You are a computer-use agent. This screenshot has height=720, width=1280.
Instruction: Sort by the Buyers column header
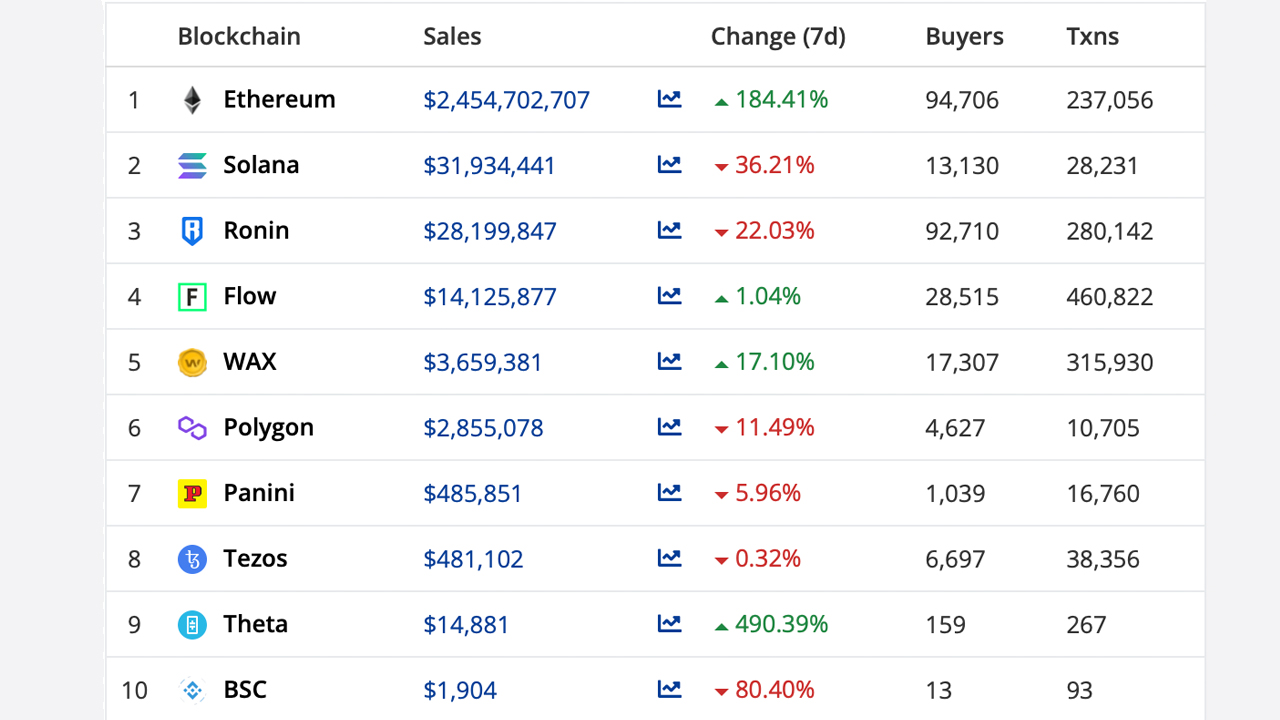(964, 36)
